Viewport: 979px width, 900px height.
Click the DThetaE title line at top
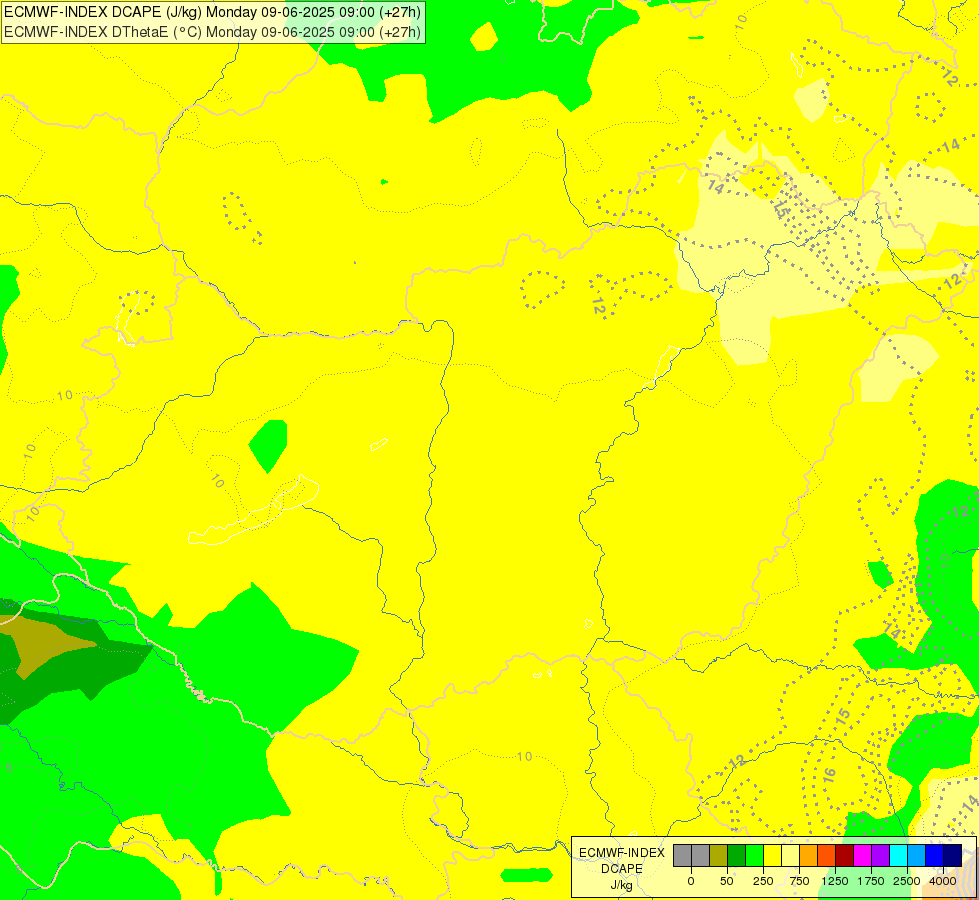tap(212, 32)
